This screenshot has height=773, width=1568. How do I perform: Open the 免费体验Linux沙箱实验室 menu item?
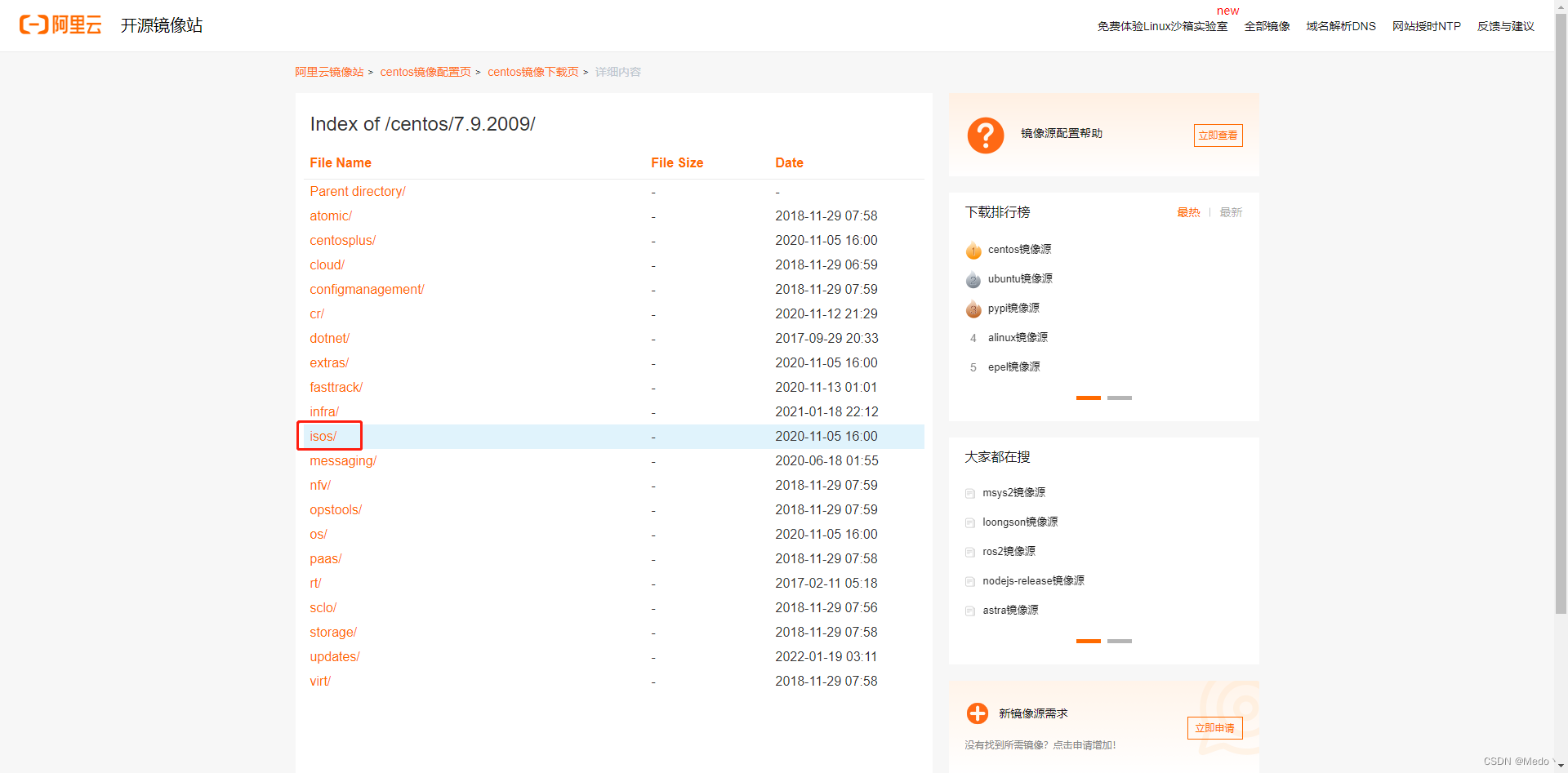click(x=1162, y=26)
